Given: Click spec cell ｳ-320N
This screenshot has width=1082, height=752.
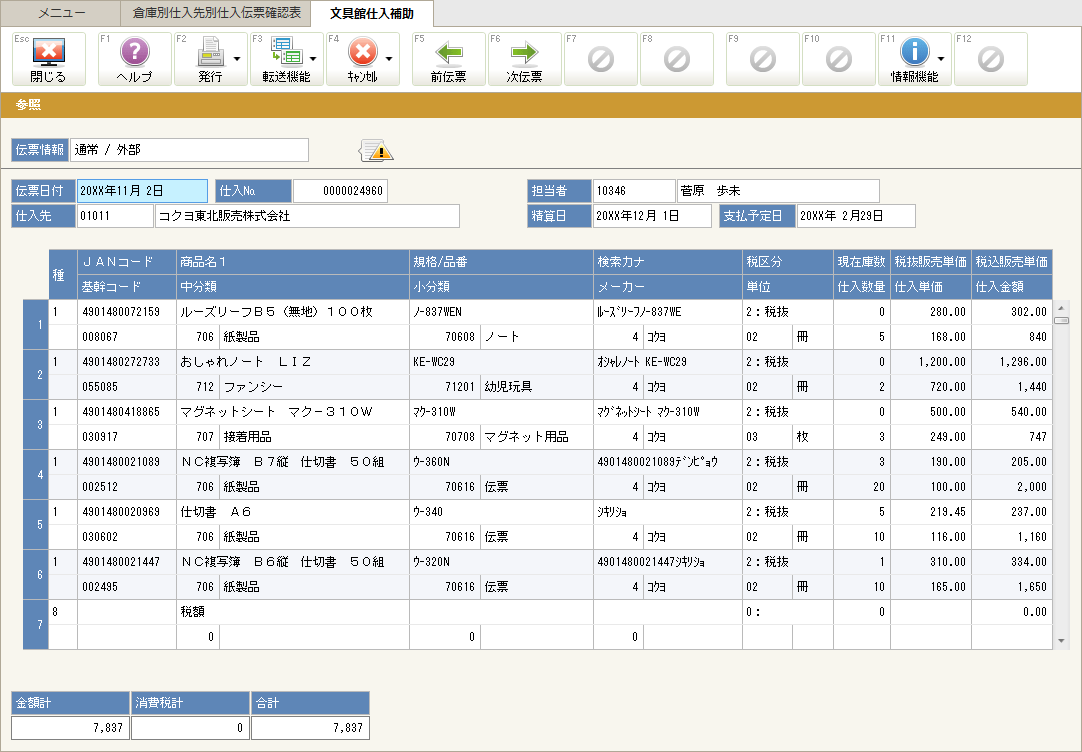Looking at the screenshot, I should [501, 562].
